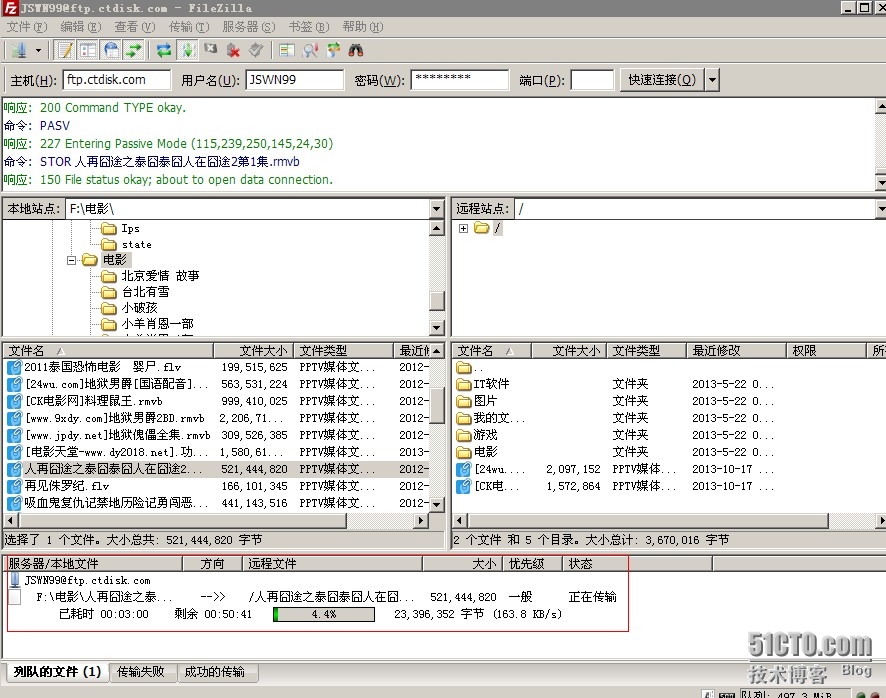Toggle remote directory tree display
This screenshot has height=698, width=886.
tap(111, 50)
